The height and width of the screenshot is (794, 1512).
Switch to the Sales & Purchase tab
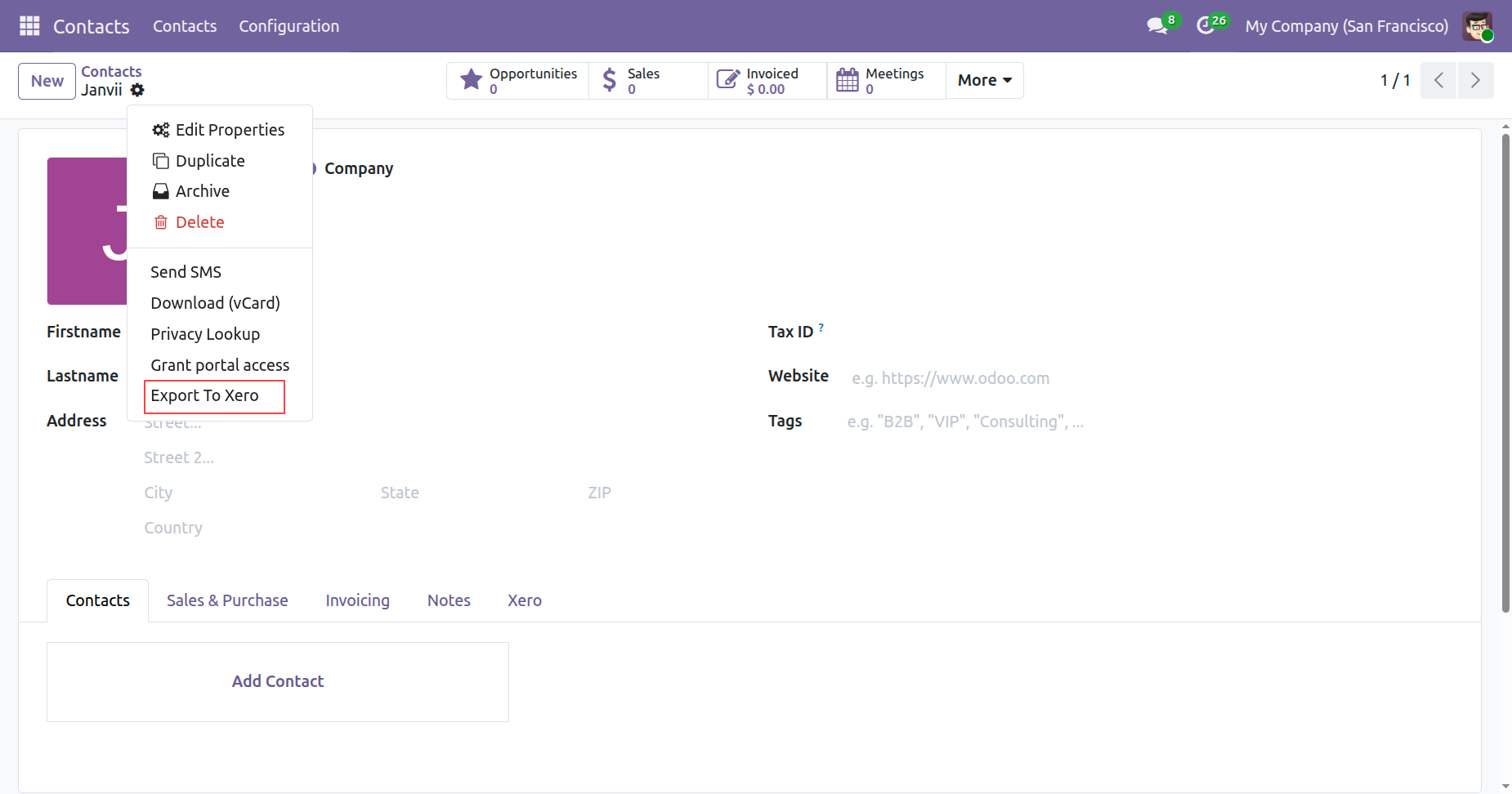tap(227, 600)
